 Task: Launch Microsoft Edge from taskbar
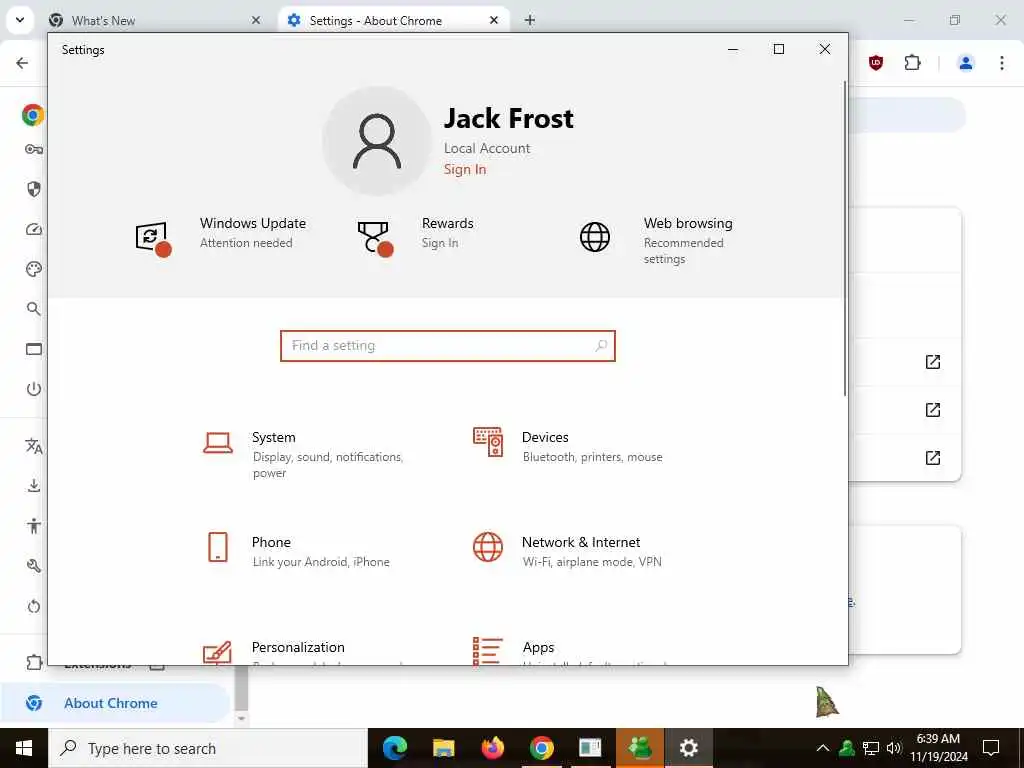394,748
